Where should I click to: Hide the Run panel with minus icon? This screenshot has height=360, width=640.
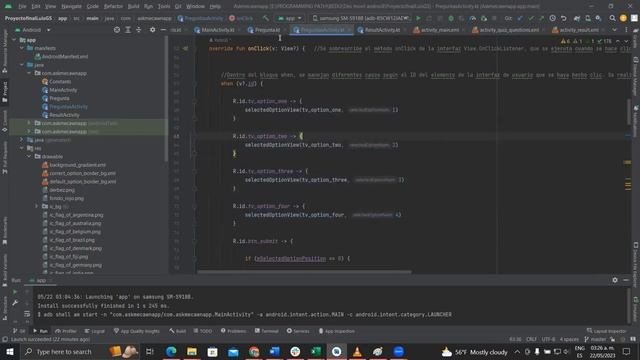pos(626,280)
